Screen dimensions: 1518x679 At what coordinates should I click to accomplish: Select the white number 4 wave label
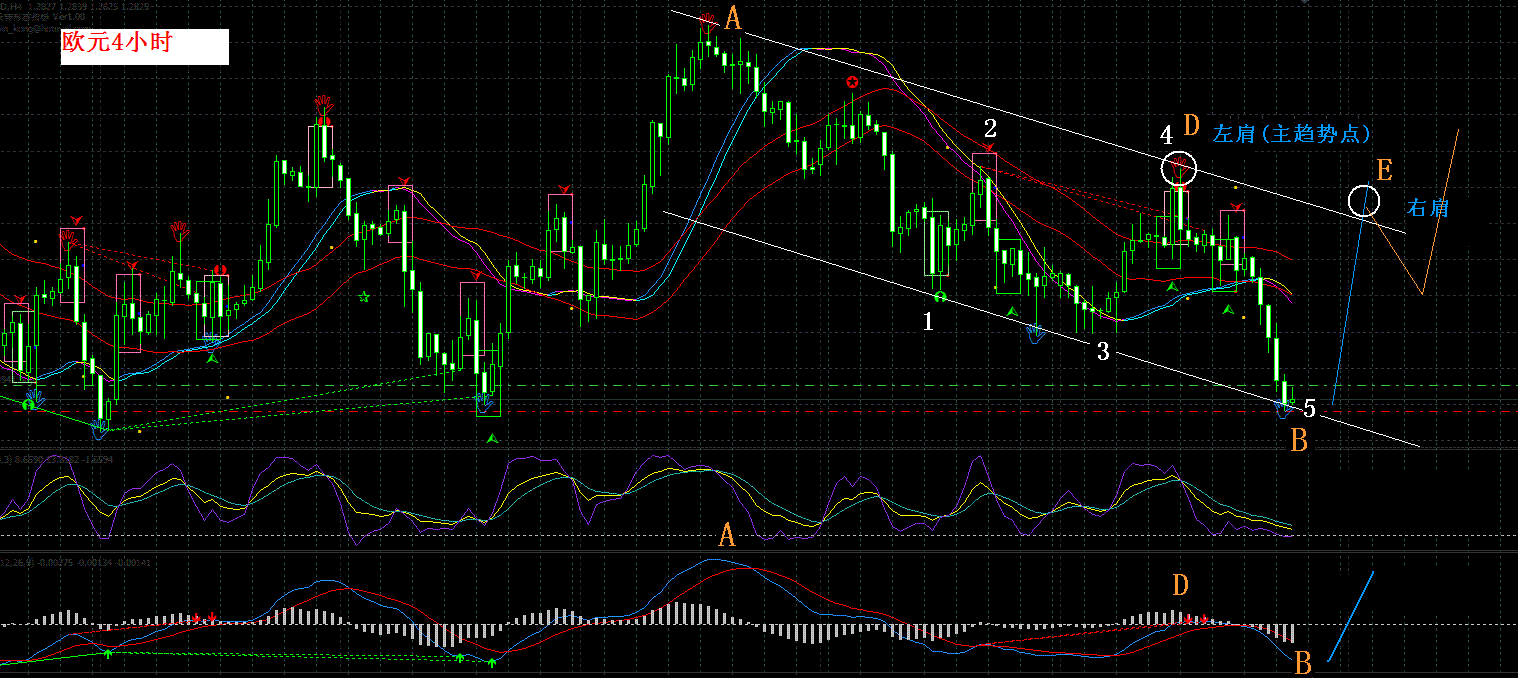pyautogui.click(x=1166, y=134)
